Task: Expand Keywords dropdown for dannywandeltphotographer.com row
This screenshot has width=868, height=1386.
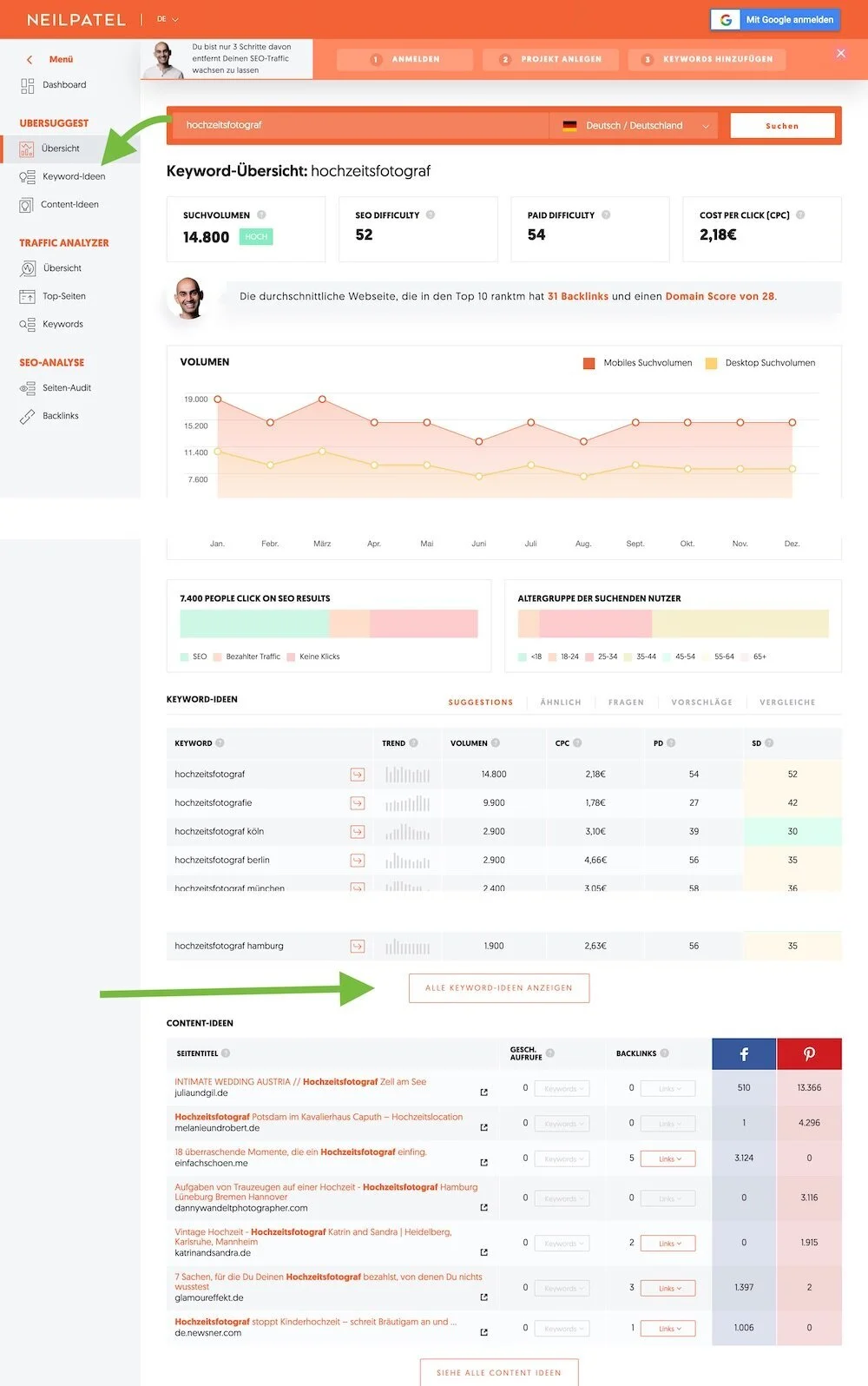Action: pyautogui.click(x=562, y=1198)
